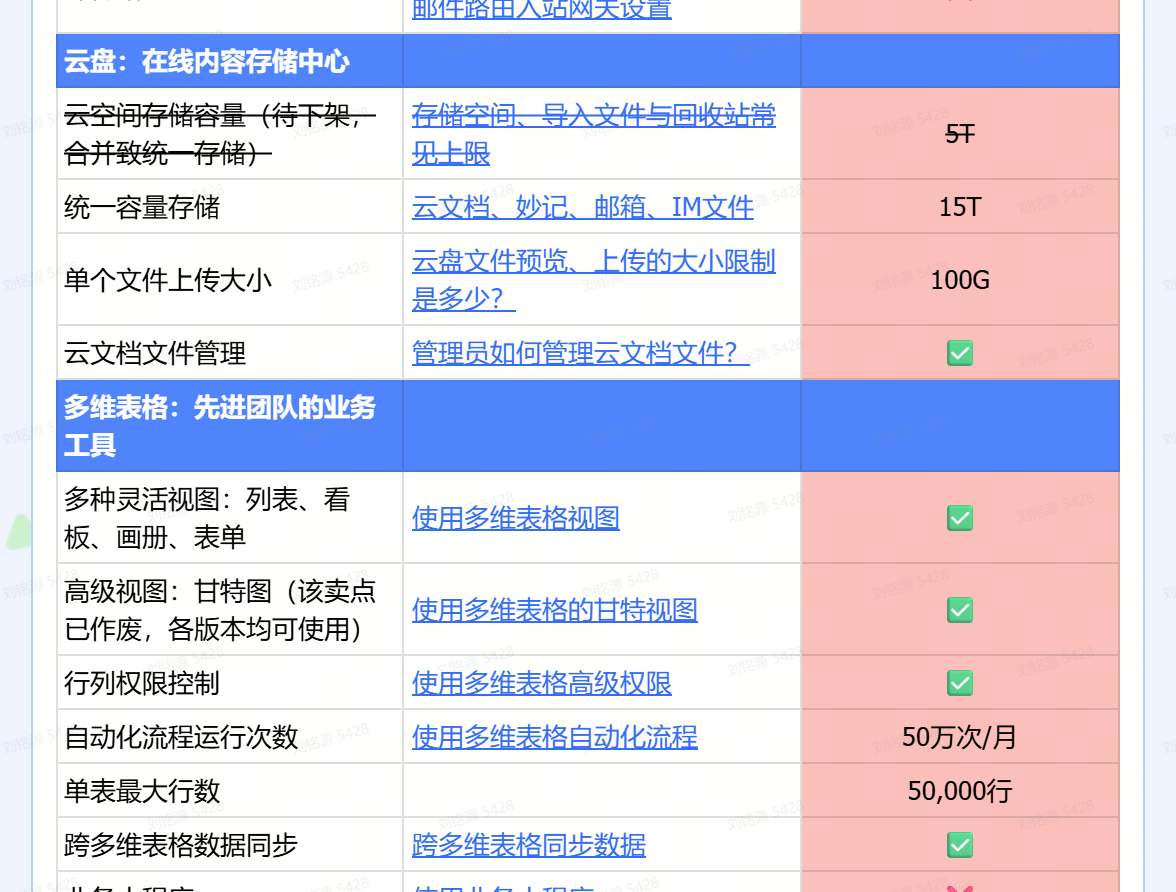The width and height of the screenshot is (1176, 892).
Task: Select the struck-through 云空间存储容量 cell
Action: (230, 134)
